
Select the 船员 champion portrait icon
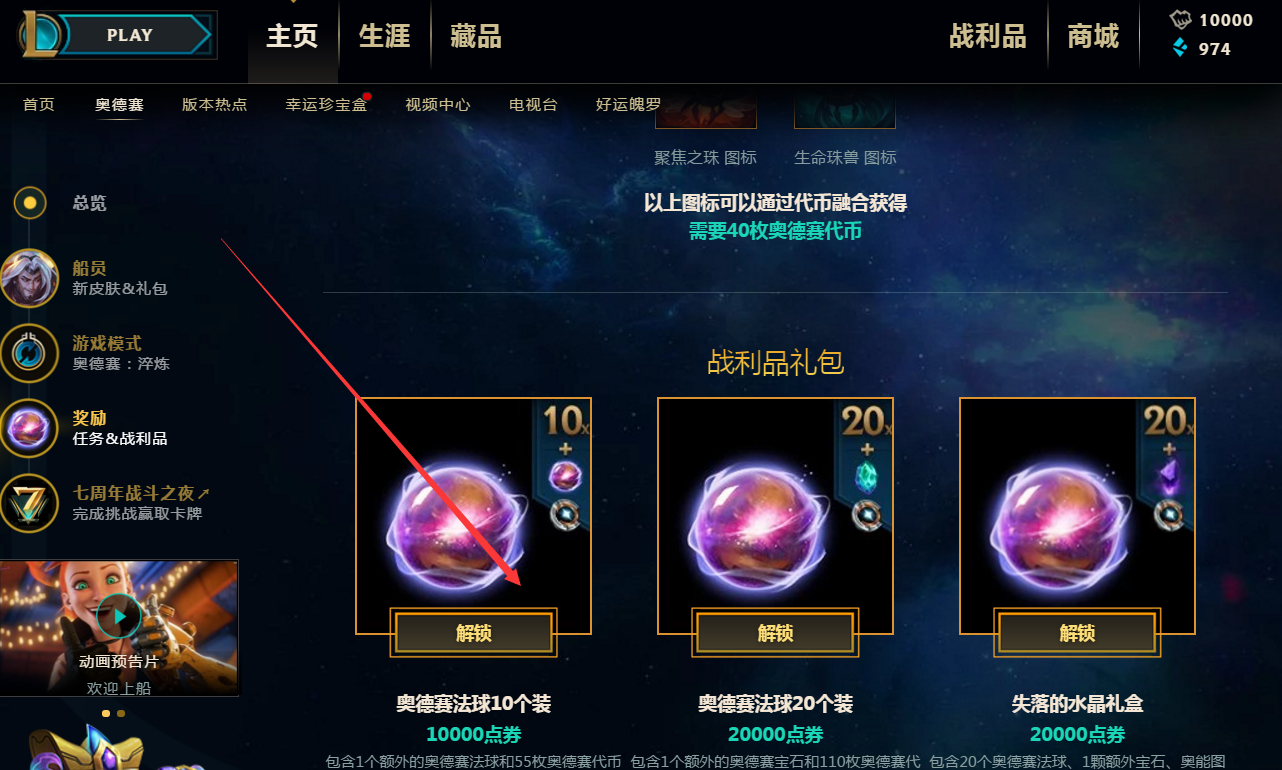tap(29, 278)
